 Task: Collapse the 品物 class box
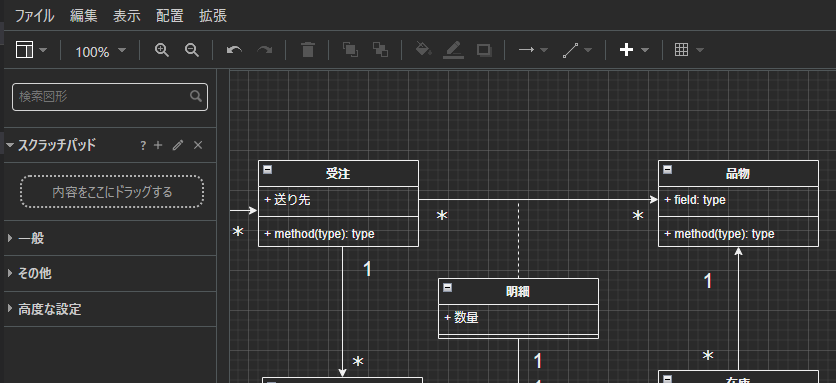[x=668, y=170]
